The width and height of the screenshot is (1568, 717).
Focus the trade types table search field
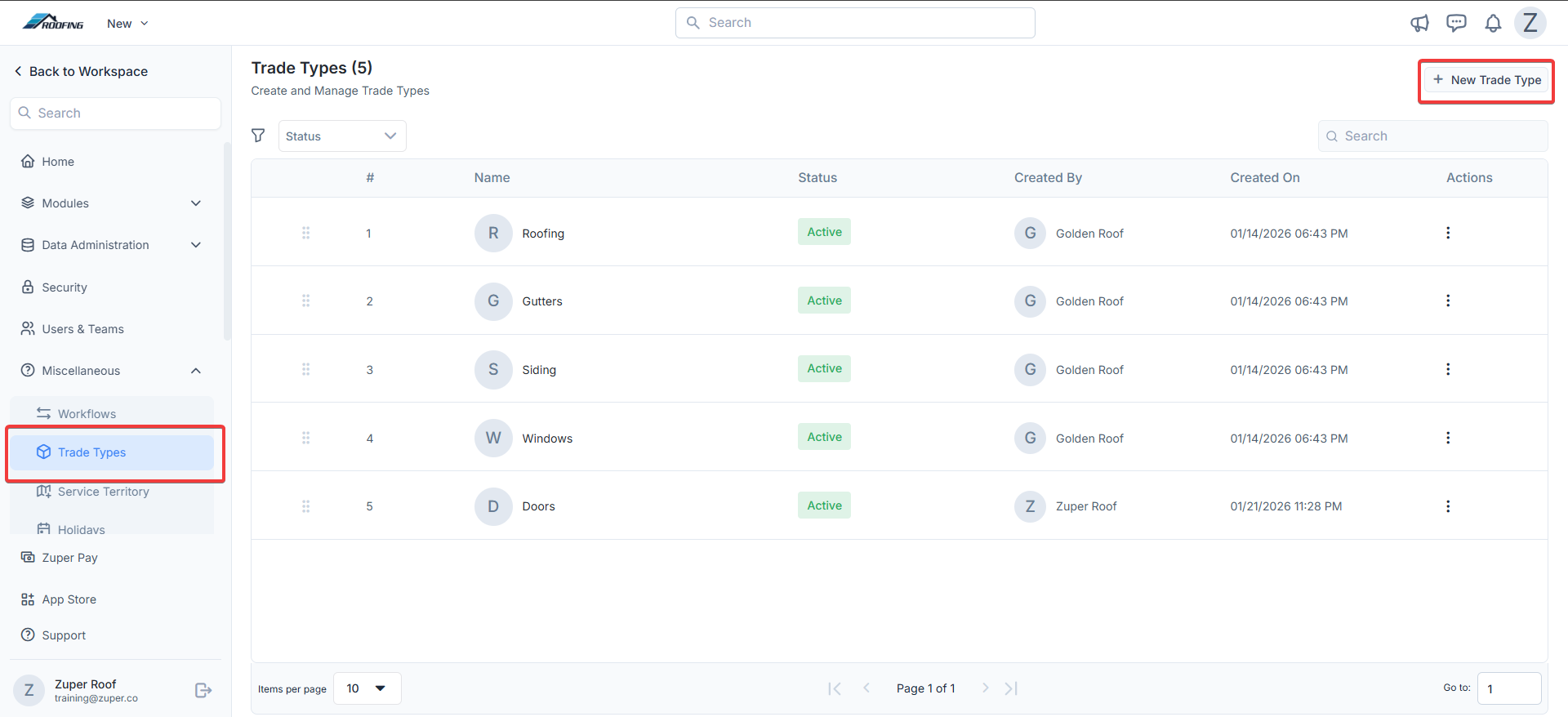click(1432, 136)
